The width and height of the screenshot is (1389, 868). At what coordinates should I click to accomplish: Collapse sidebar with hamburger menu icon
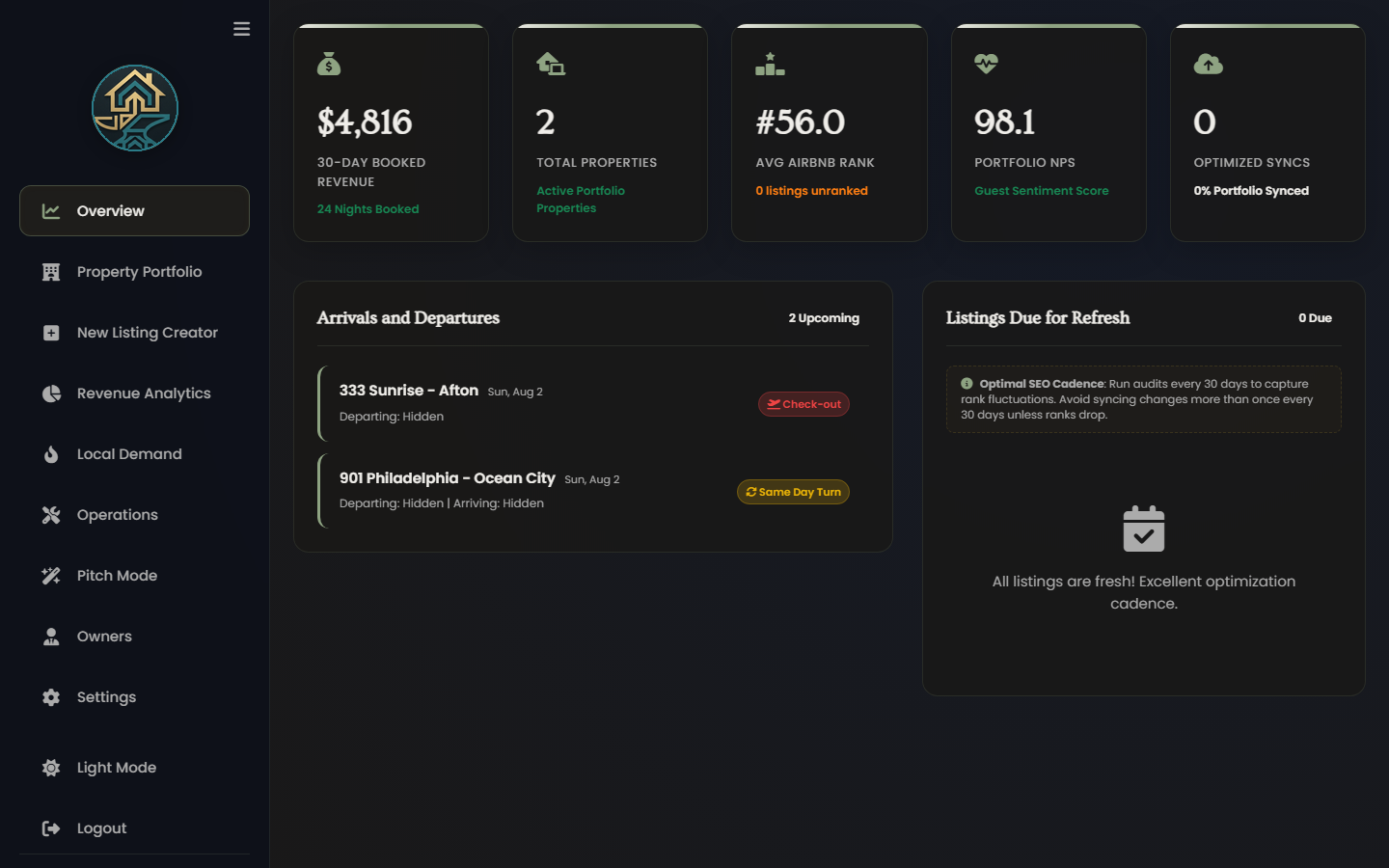(241, 29)
